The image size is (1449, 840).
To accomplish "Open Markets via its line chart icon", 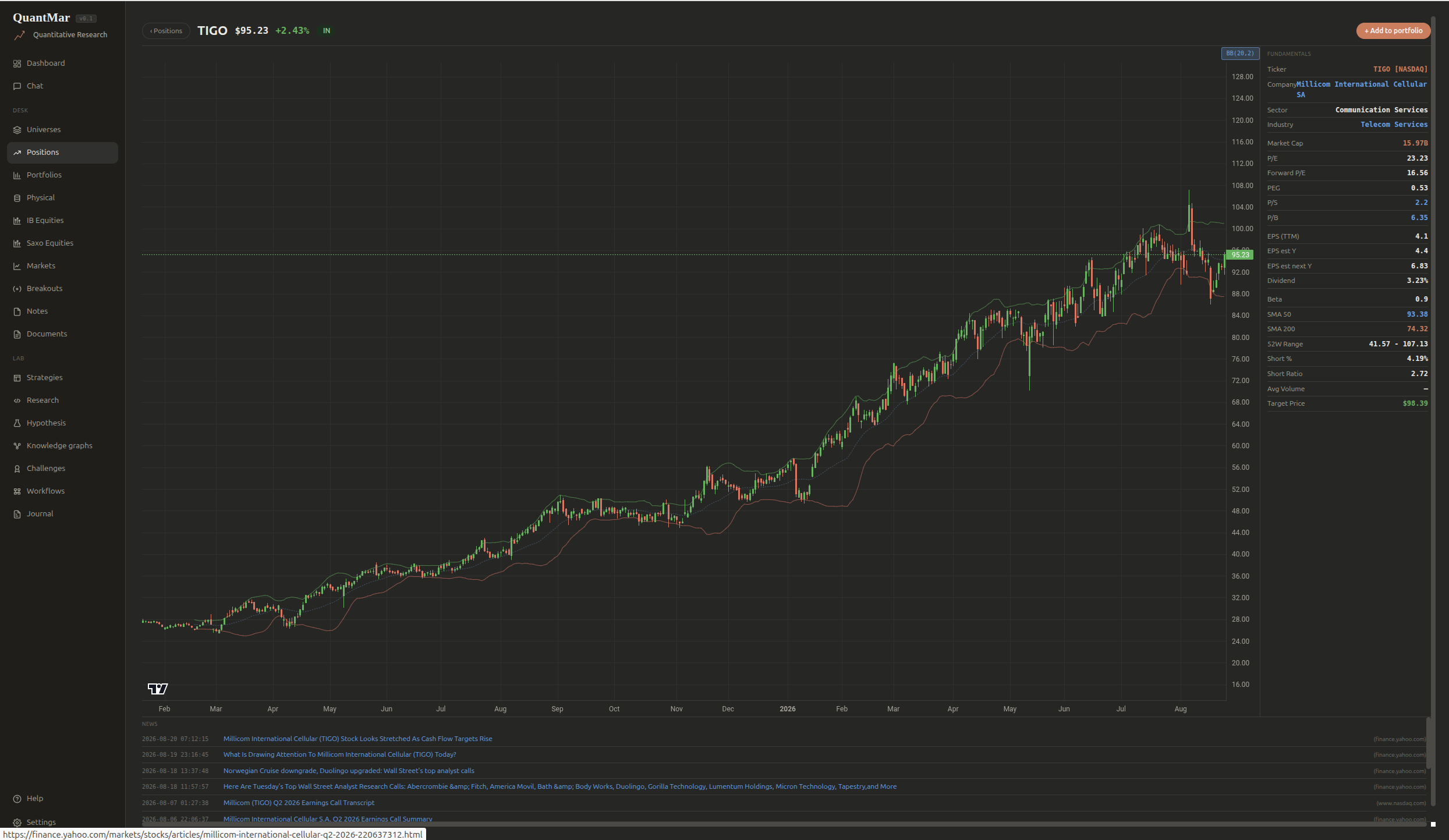I will point(17,266).
